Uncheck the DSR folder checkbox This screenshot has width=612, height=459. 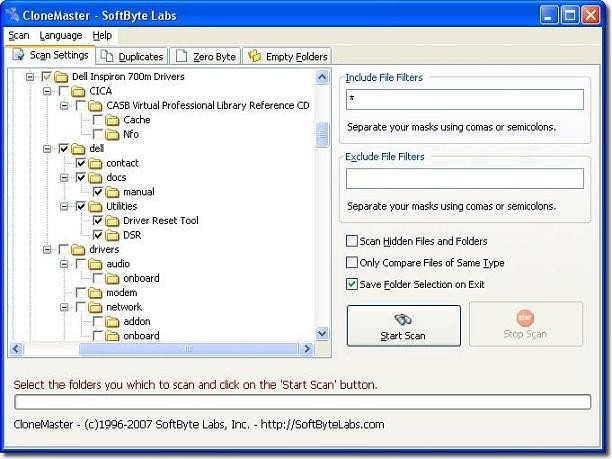click(x=98, y=235)
